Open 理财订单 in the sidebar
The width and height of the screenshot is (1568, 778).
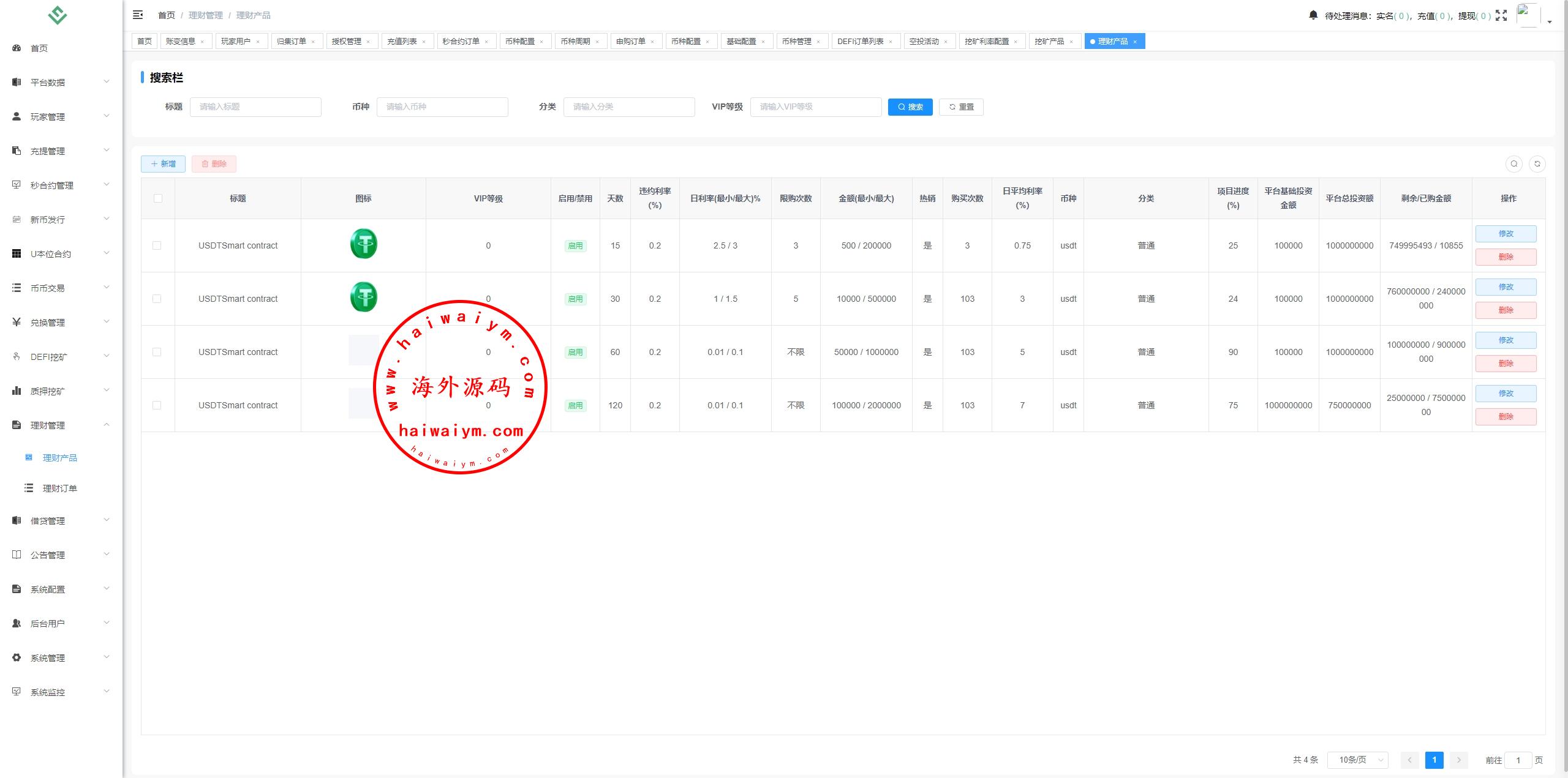59,488
